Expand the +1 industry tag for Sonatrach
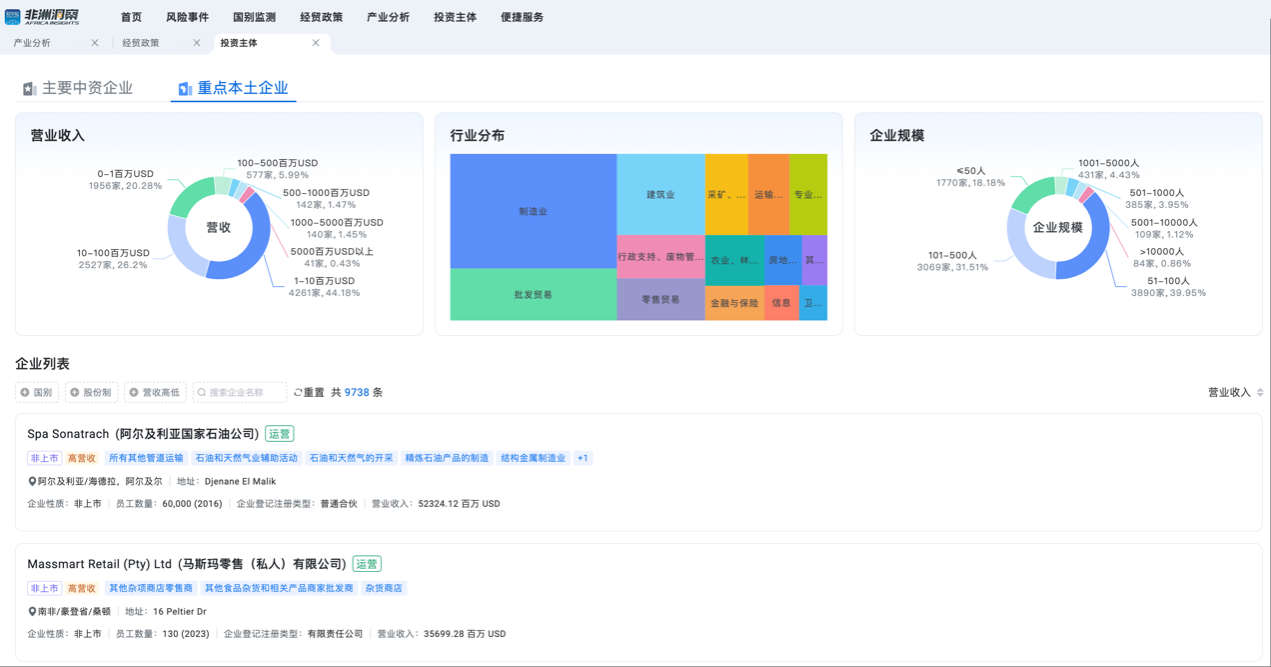 pyautogui.click(x=582, y=458)
